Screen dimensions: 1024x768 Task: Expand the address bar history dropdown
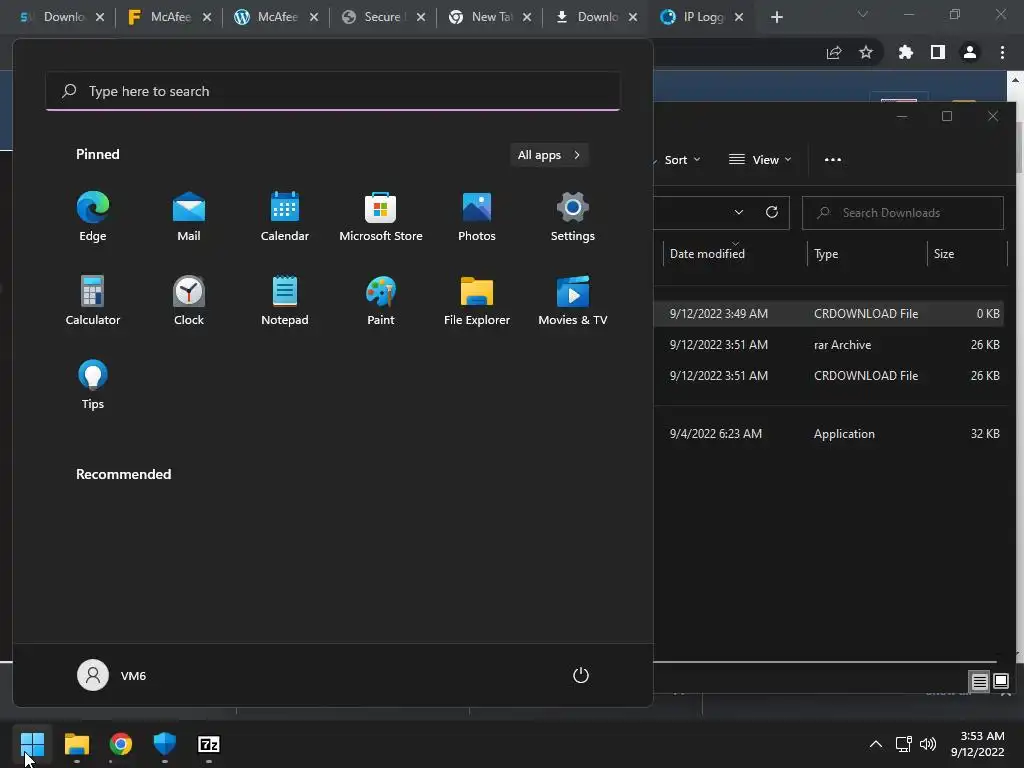pos(739,212)
